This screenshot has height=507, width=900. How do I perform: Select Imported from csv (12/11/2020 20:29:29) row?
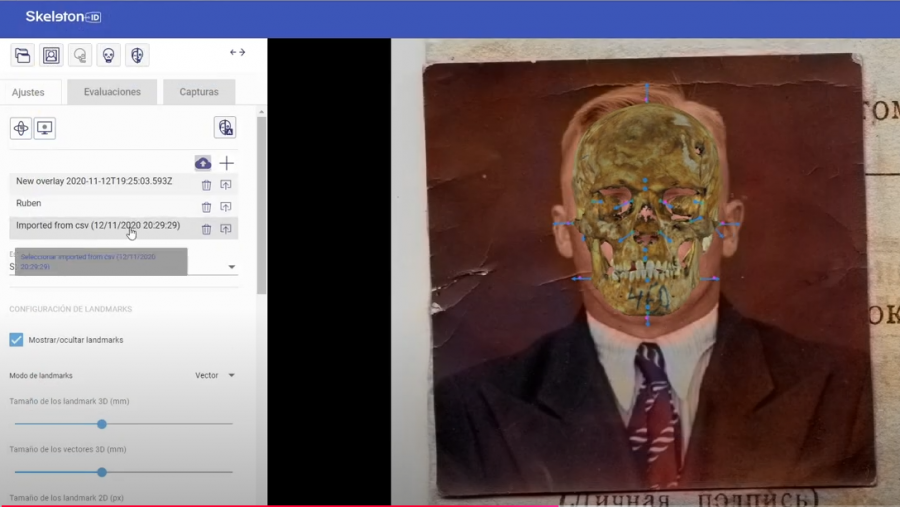(x=123, y=226)
